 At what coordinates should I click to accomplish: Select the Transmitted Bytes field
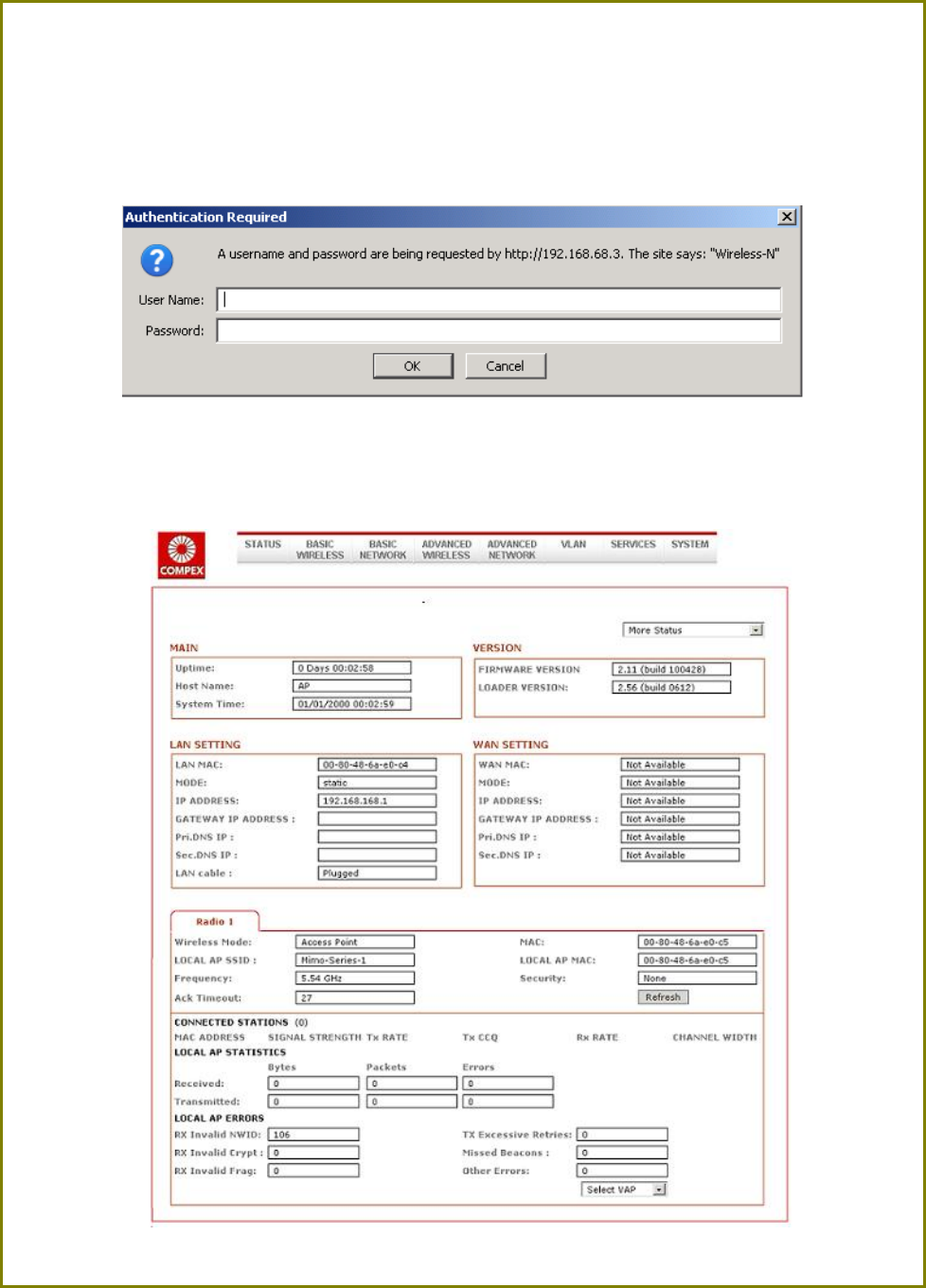coord(313,1102)
